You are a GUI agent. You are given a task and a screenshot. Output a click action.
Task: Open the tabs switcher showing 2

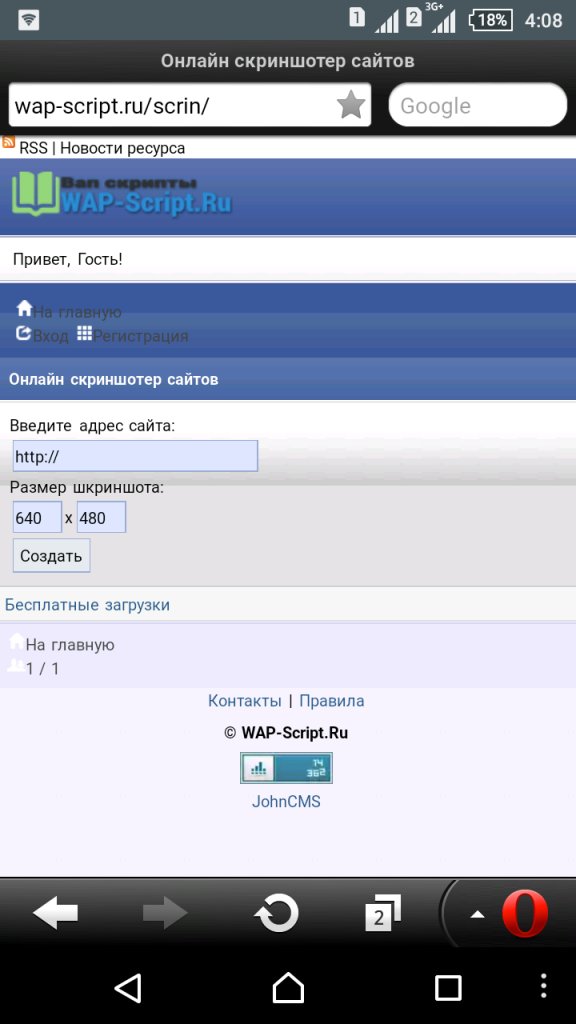point(382,913)
